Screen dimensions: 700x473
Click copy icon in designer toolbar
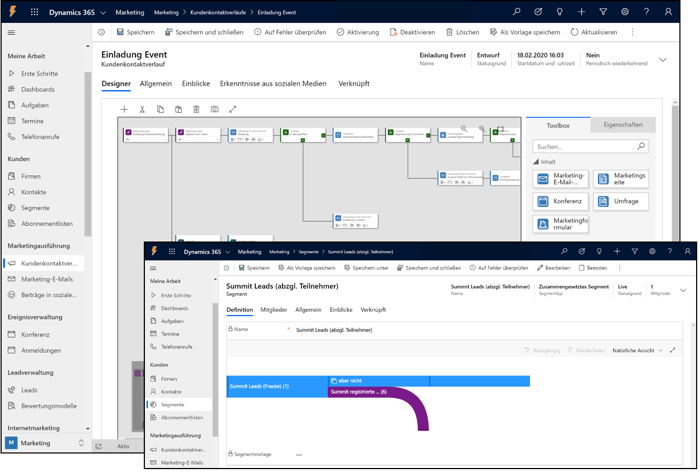click(160, 109)
